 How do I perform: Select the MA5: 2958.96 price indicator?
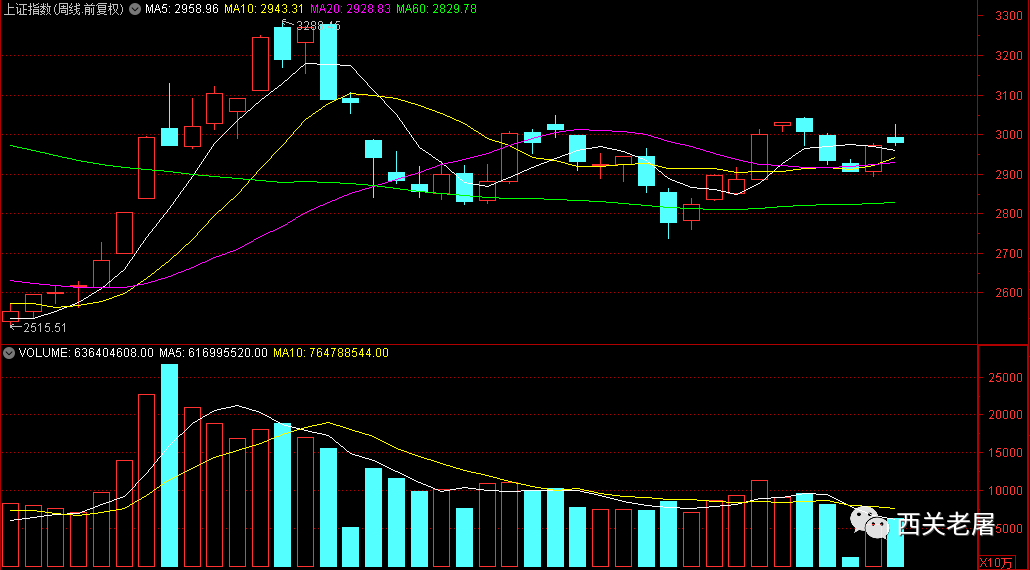pyautogui.click(x=181, y=9)
